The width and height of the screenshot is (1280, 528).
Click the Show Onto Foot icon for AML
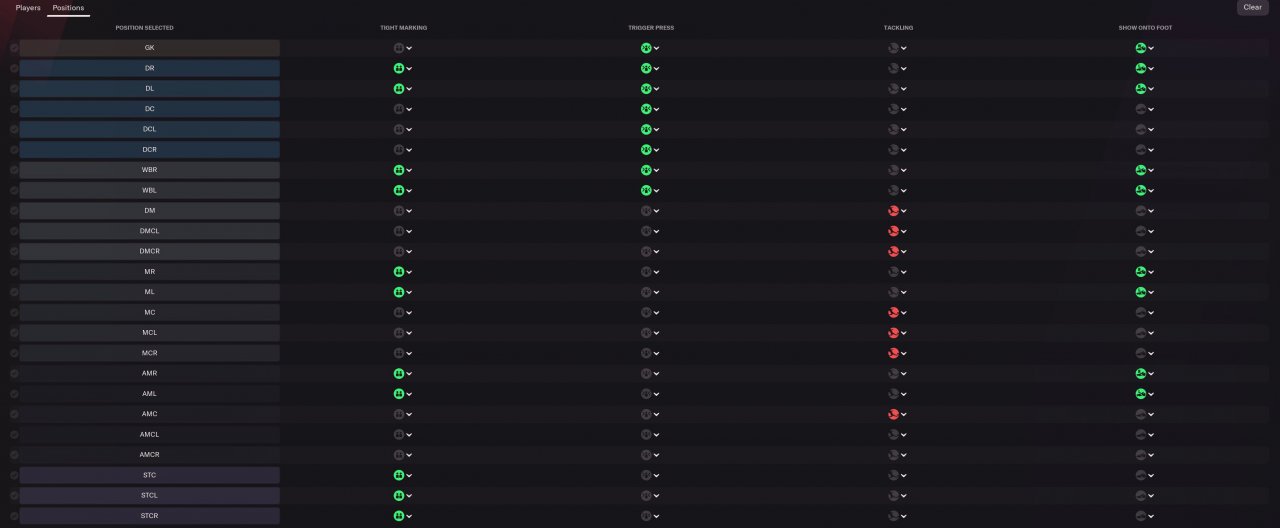pos(1140,394)
